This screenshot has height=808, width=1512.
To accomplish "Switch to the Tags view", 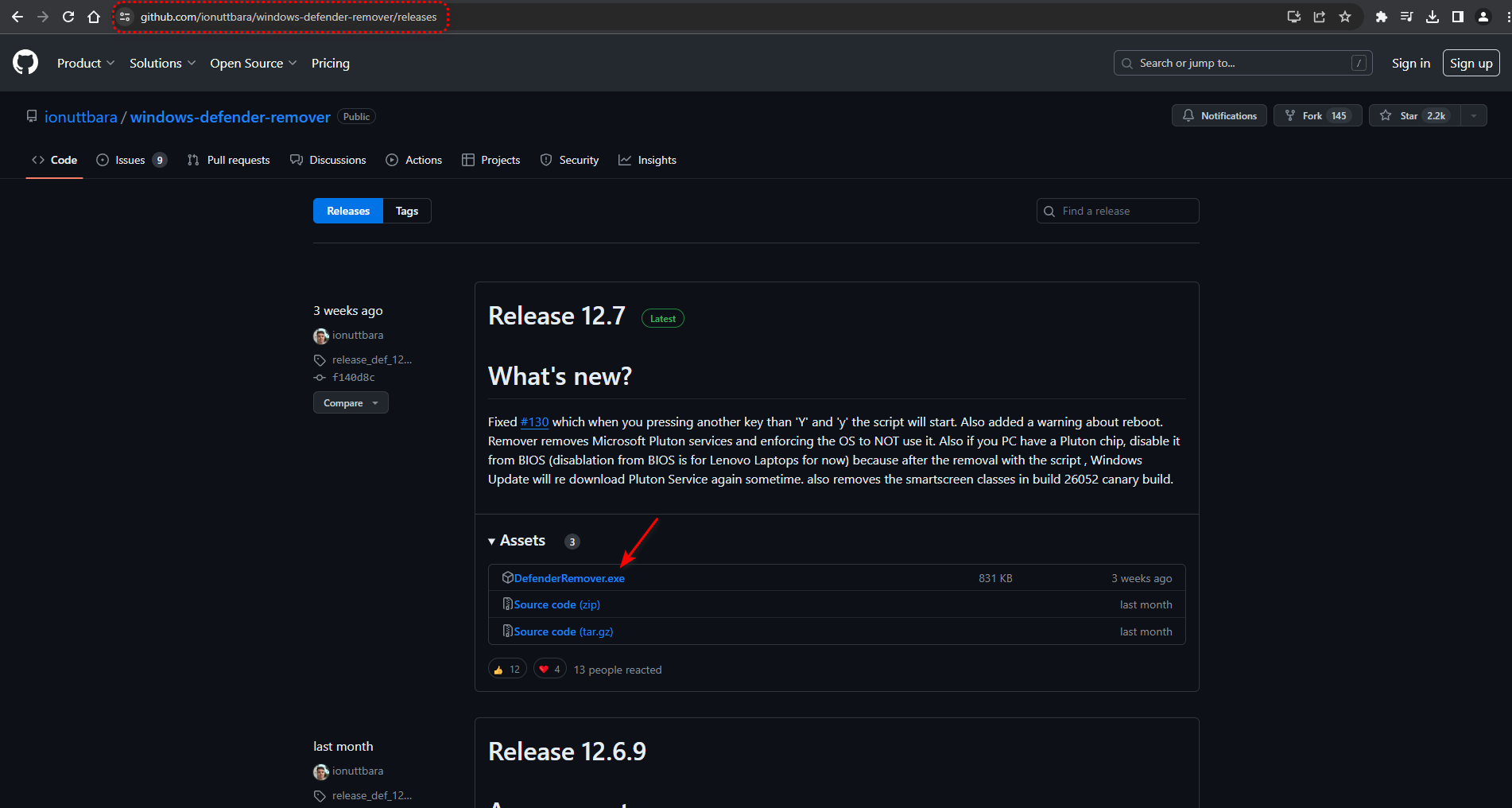I will click(407, 211).
